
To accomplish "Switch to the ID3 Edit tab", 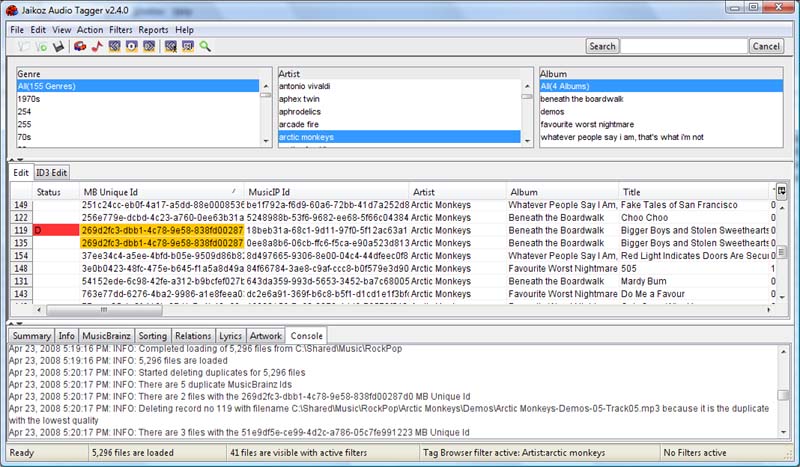I will [51, 173].
